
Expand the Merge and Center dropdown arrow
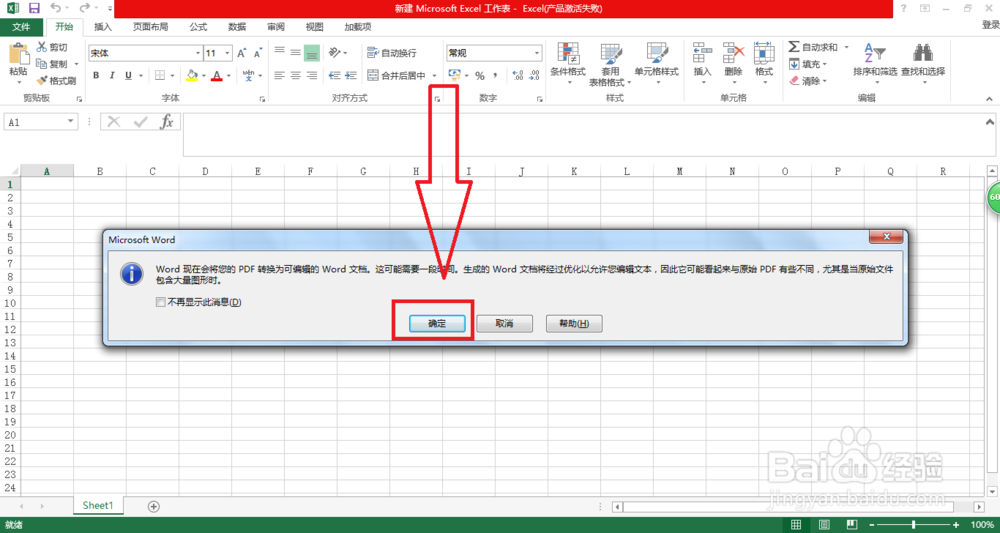point(435,76)
